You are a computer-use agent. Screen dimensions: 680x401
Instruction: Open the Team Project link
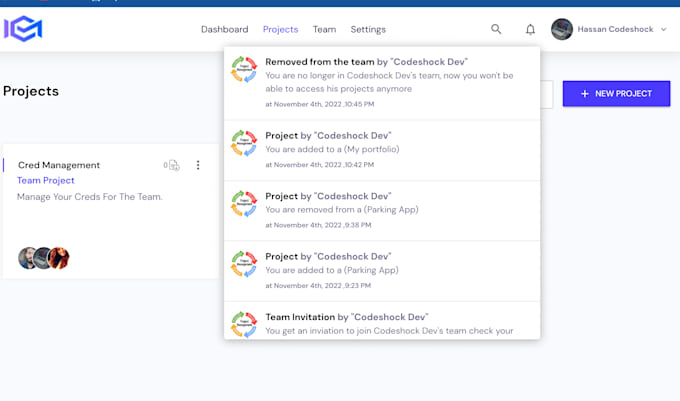coord(45,181)
